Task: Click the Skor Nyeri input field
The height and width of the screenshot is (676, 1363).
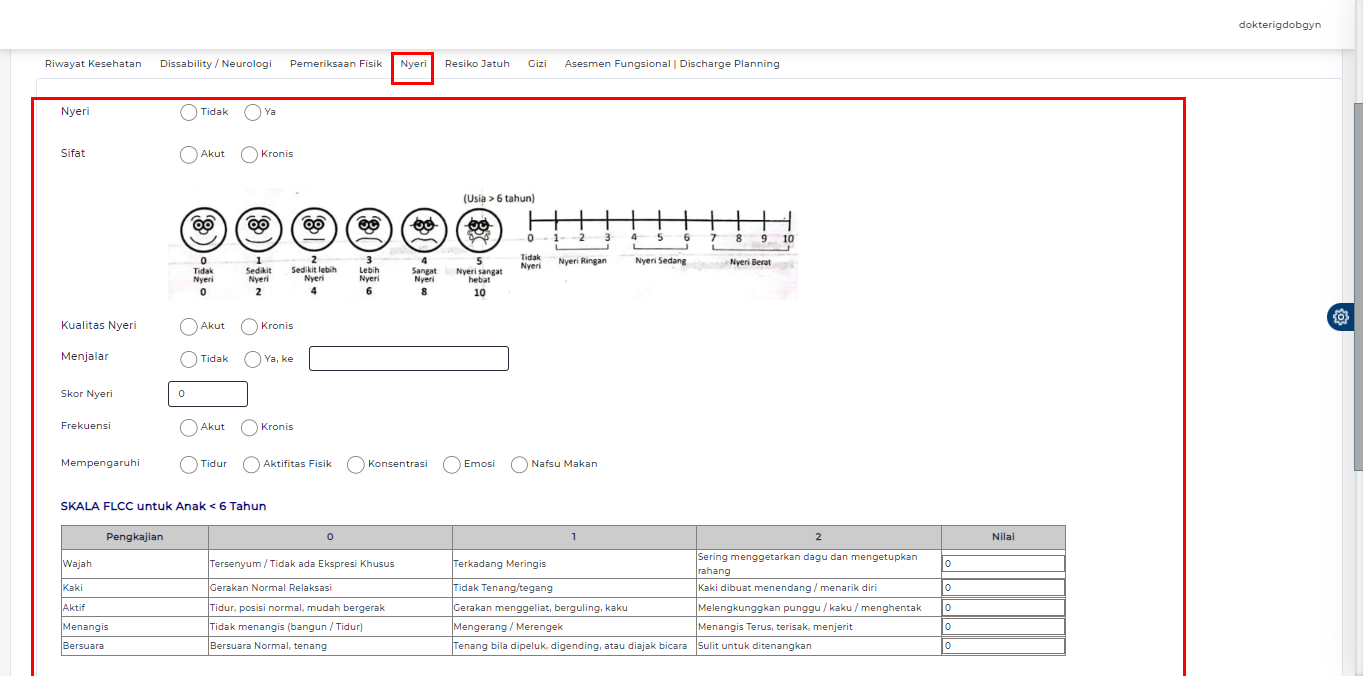Action: click(207, 393)
